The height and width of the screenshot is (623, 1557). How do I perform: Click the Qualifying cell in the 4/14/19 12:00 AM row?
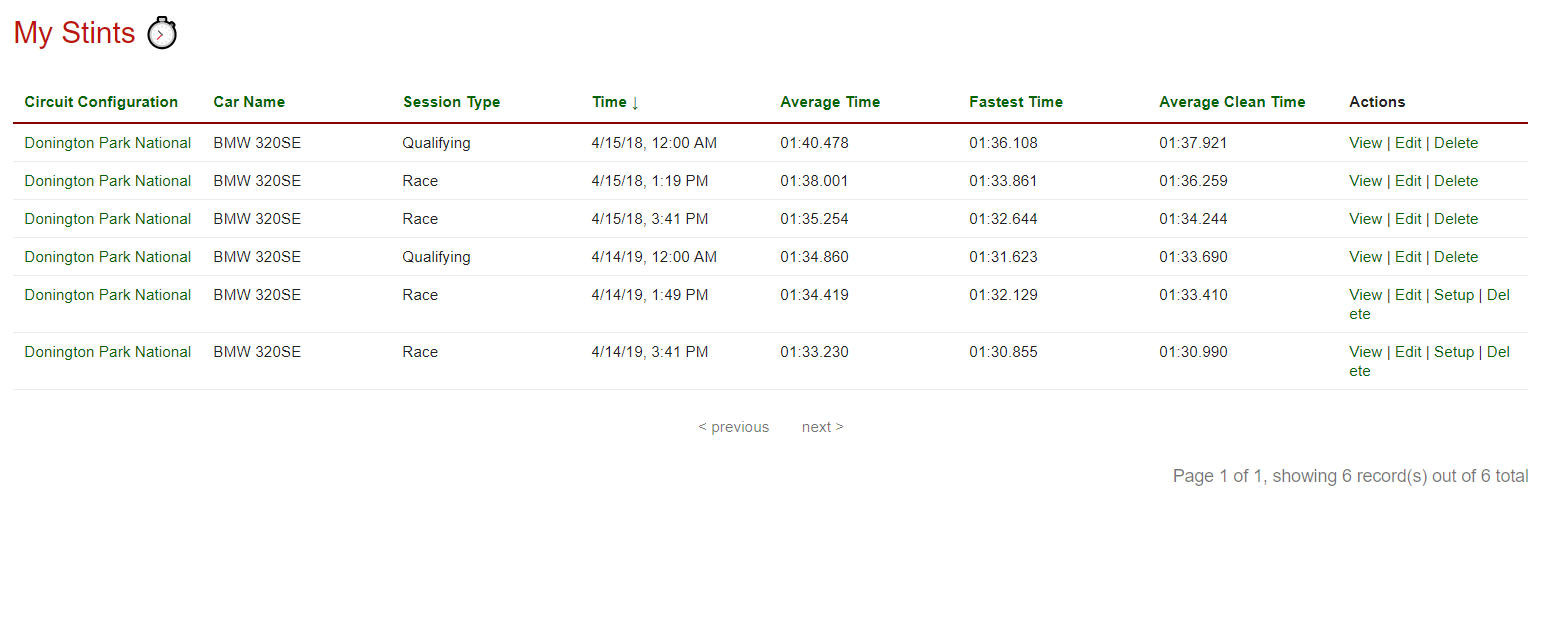[436, 257]
